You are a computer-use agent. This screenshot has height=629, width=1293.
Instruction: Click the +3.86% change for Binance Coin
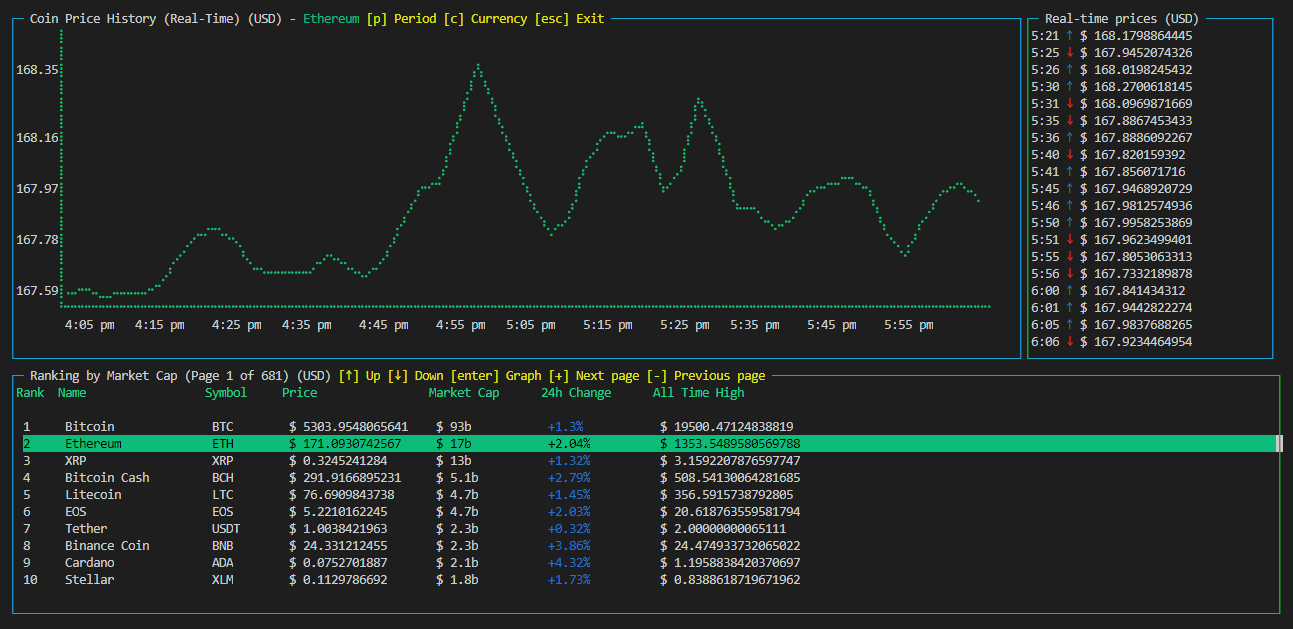569,546
